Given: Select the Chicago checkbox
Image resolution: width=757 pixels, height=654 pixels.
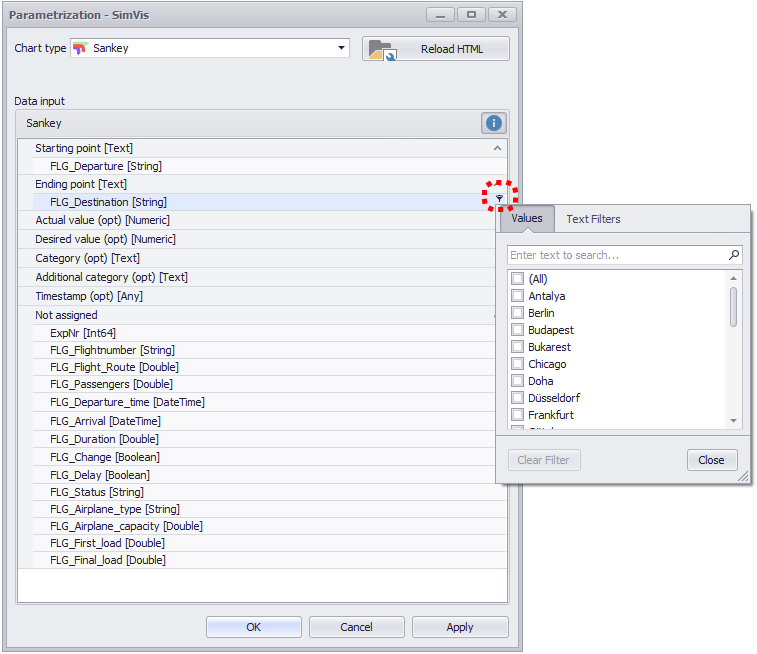Looking at the screenshot, I should pos(517,364).
